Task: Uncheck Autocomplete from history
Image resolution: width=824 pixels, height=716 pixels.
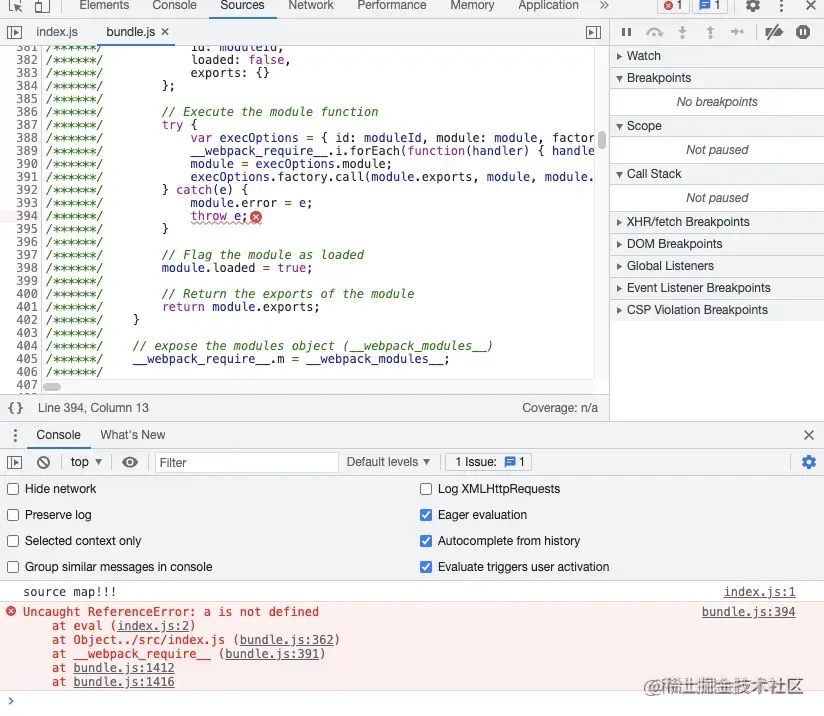Action: (x=426, y=541)
